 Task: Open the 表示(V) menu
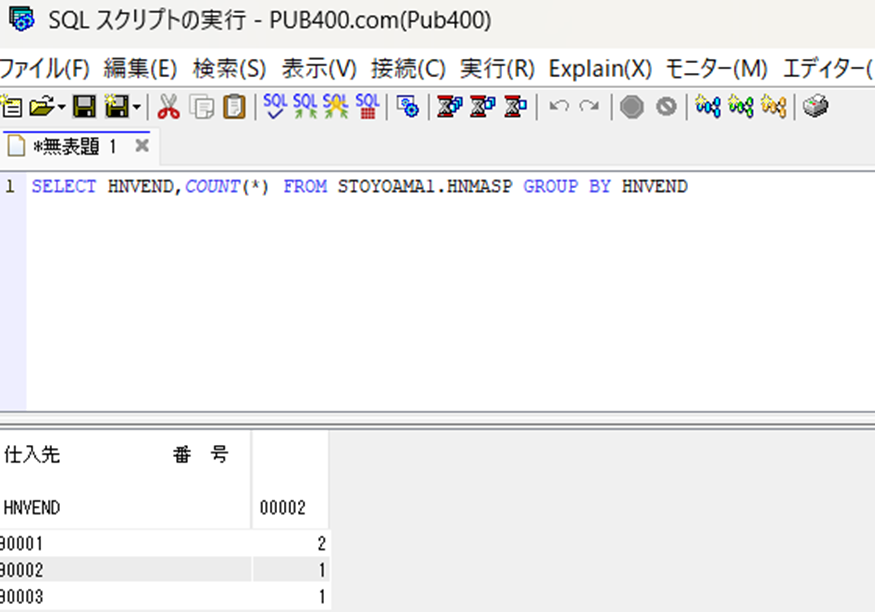[x=319, y=69]
